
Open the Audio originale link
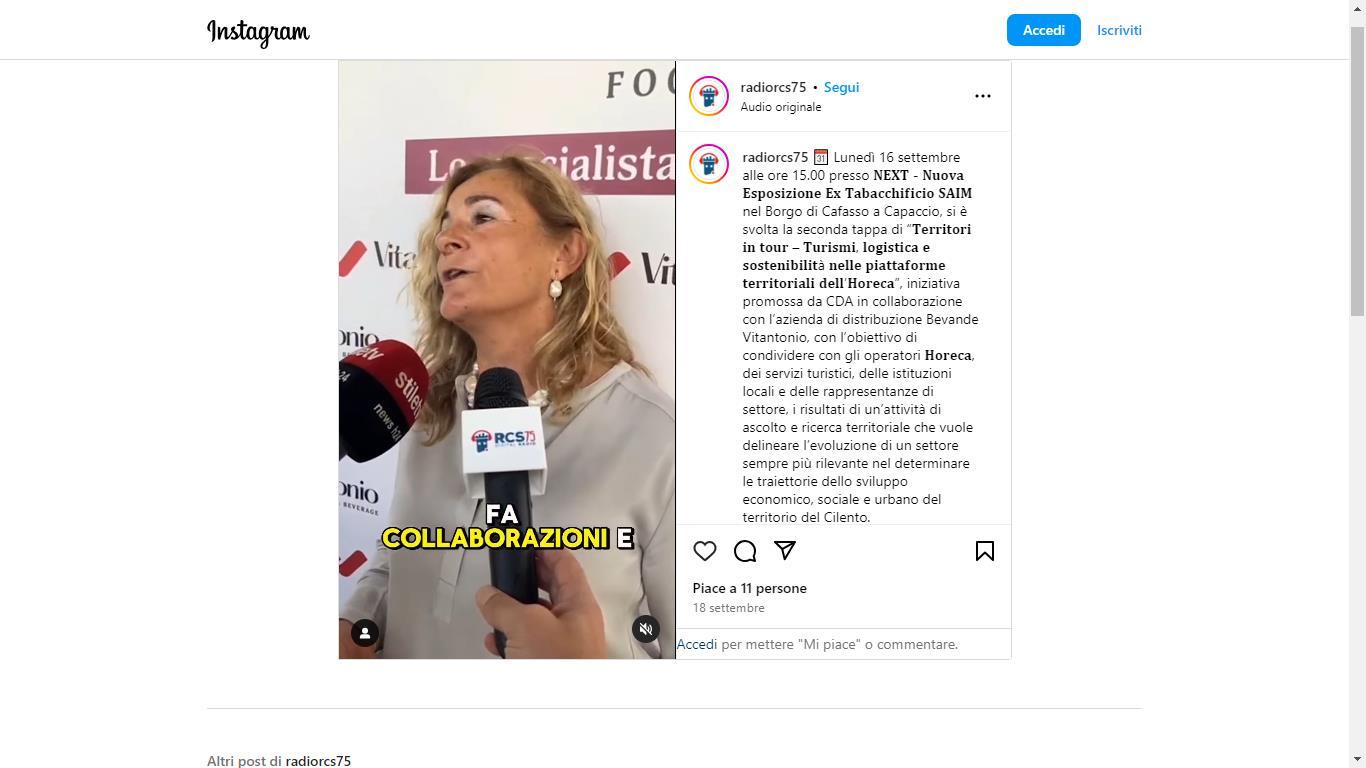[x=781, y=107]
